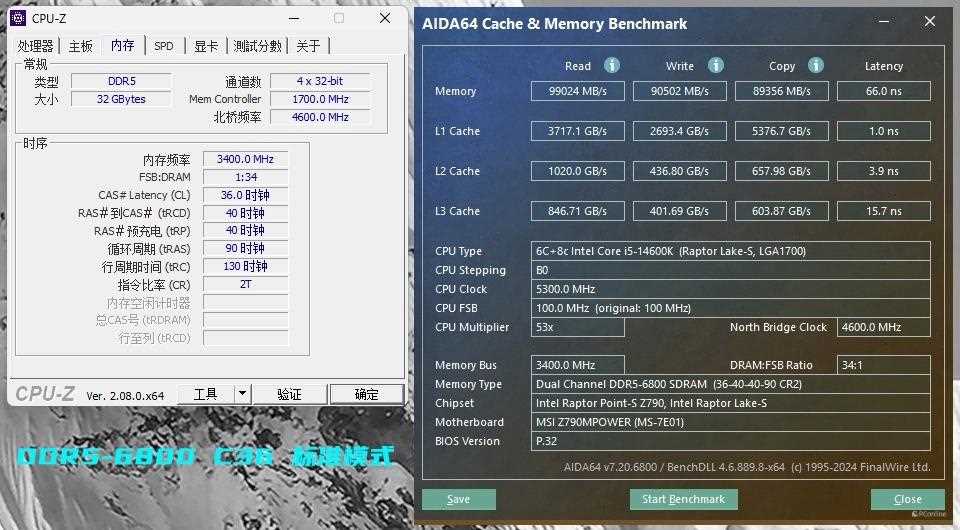Click the North Bridge Clock value in AIDA64
This screenshot has height=530, width=960.
pyautogui.click(x=883, y=327)
